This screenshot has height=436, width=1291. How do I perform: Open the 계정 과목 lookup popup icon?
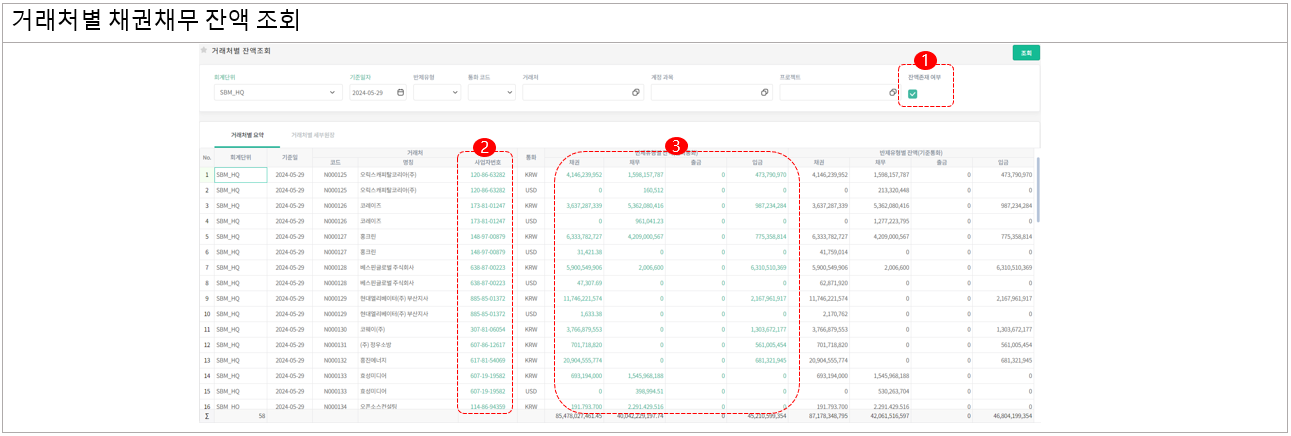pyautogui.click(x=764, y=92)
